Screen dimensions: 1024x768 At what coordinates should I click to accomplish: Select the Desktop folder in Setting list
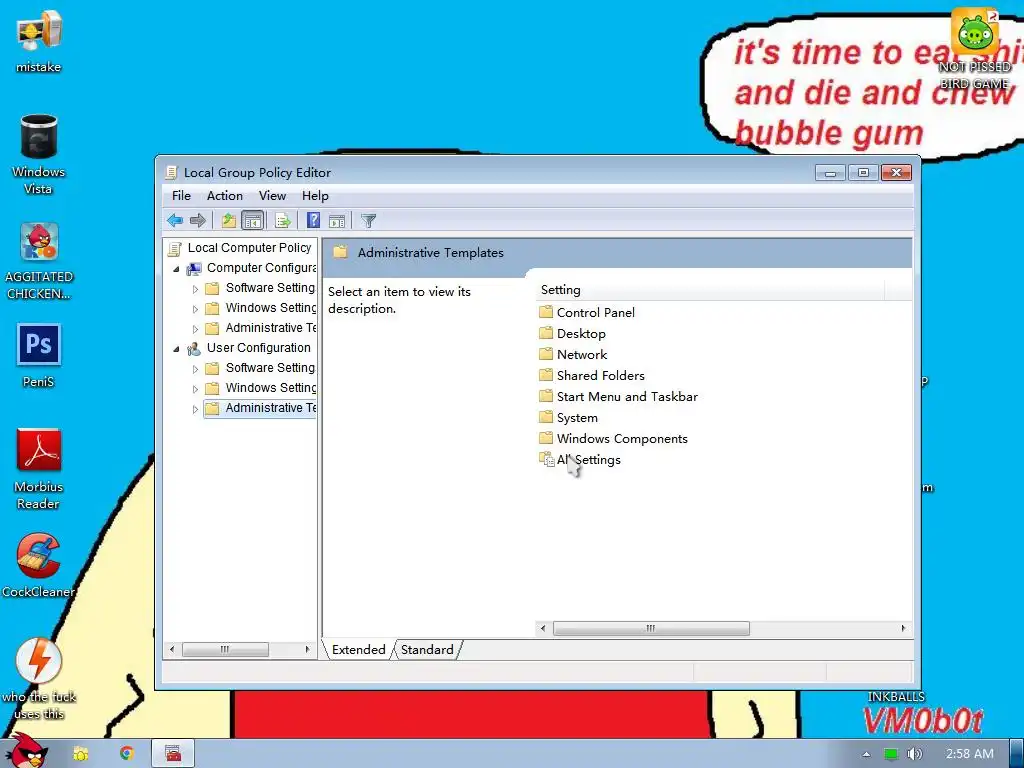coord(573,333)
